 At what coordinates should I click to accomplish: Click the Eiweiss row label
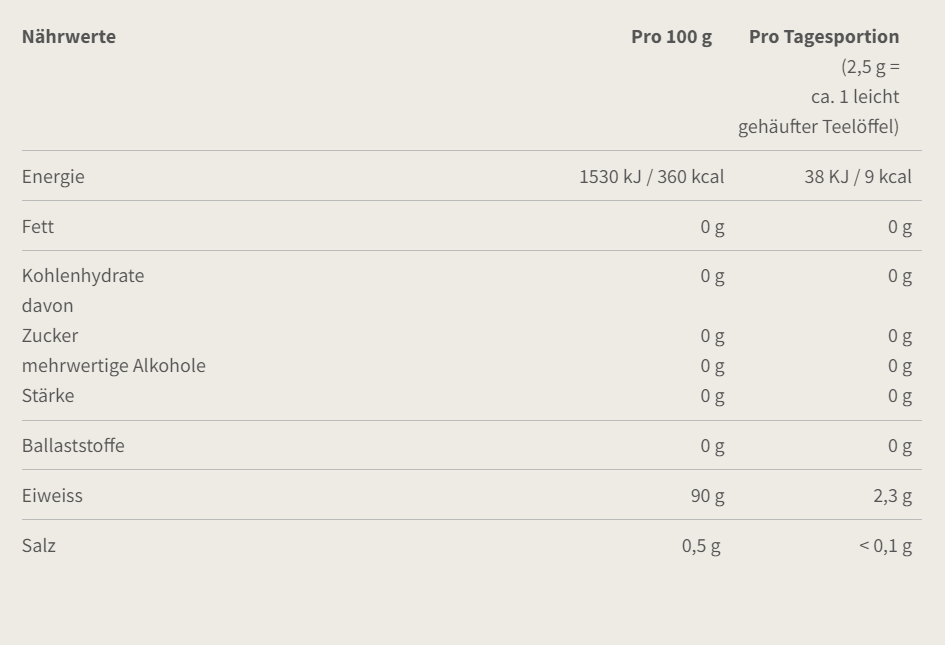[52, 496]
